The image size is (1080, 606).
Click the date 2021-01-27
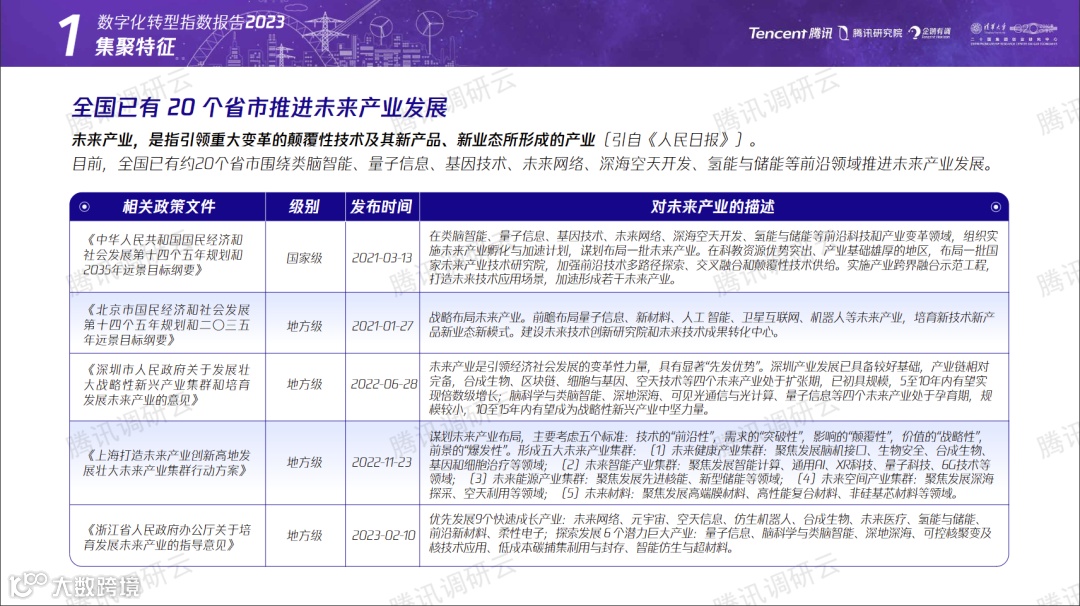(x=382, y=326)
